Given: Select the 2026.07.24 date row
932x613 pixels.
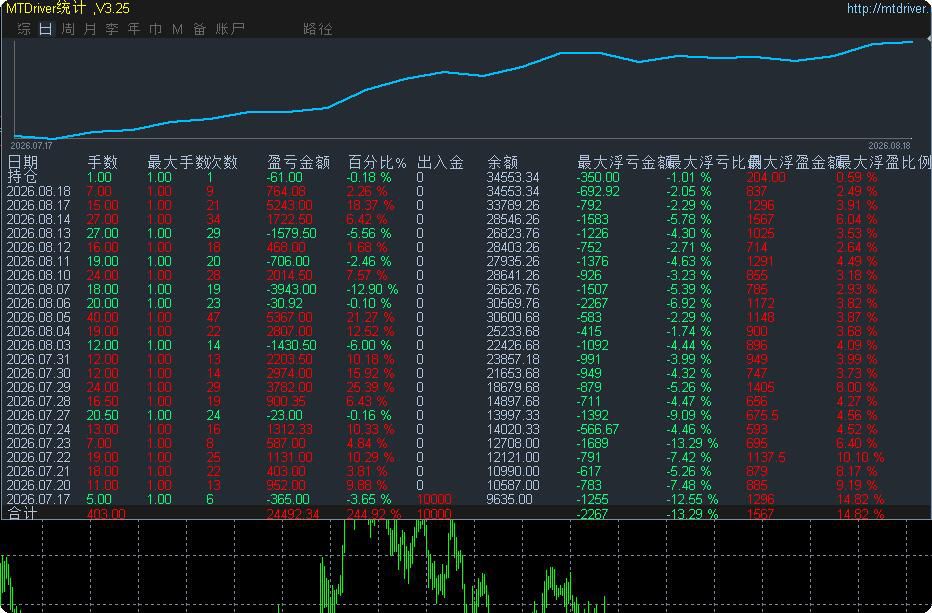Looking at the screenshot, I should (39, 429).
